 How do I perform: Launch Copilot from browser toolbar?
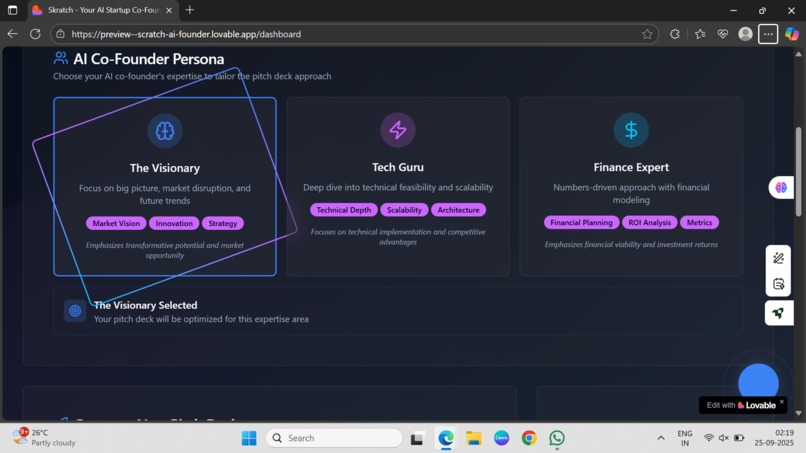792,34
